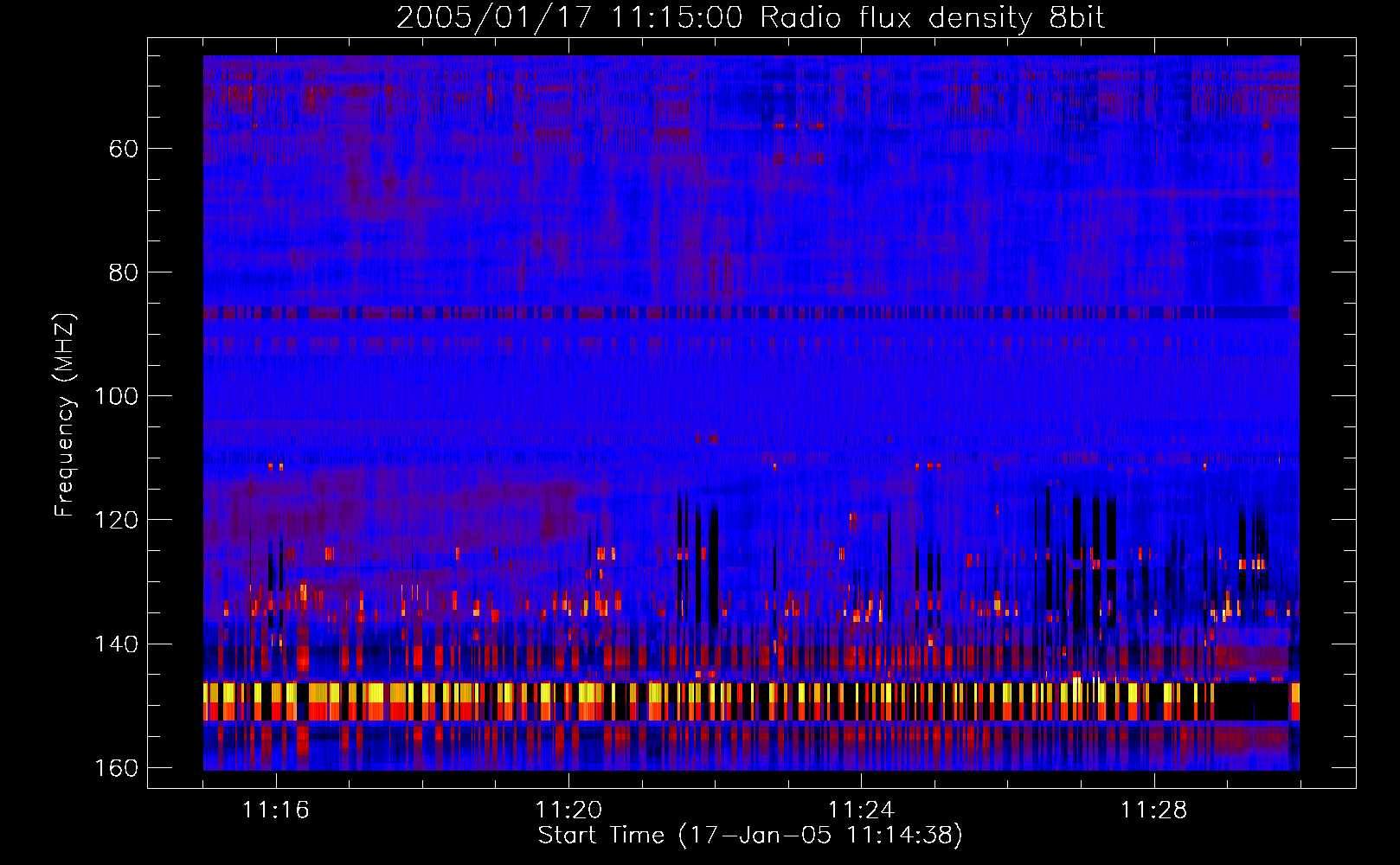
Task: Click the '11:20' time tick label
Action: [568, 811]
